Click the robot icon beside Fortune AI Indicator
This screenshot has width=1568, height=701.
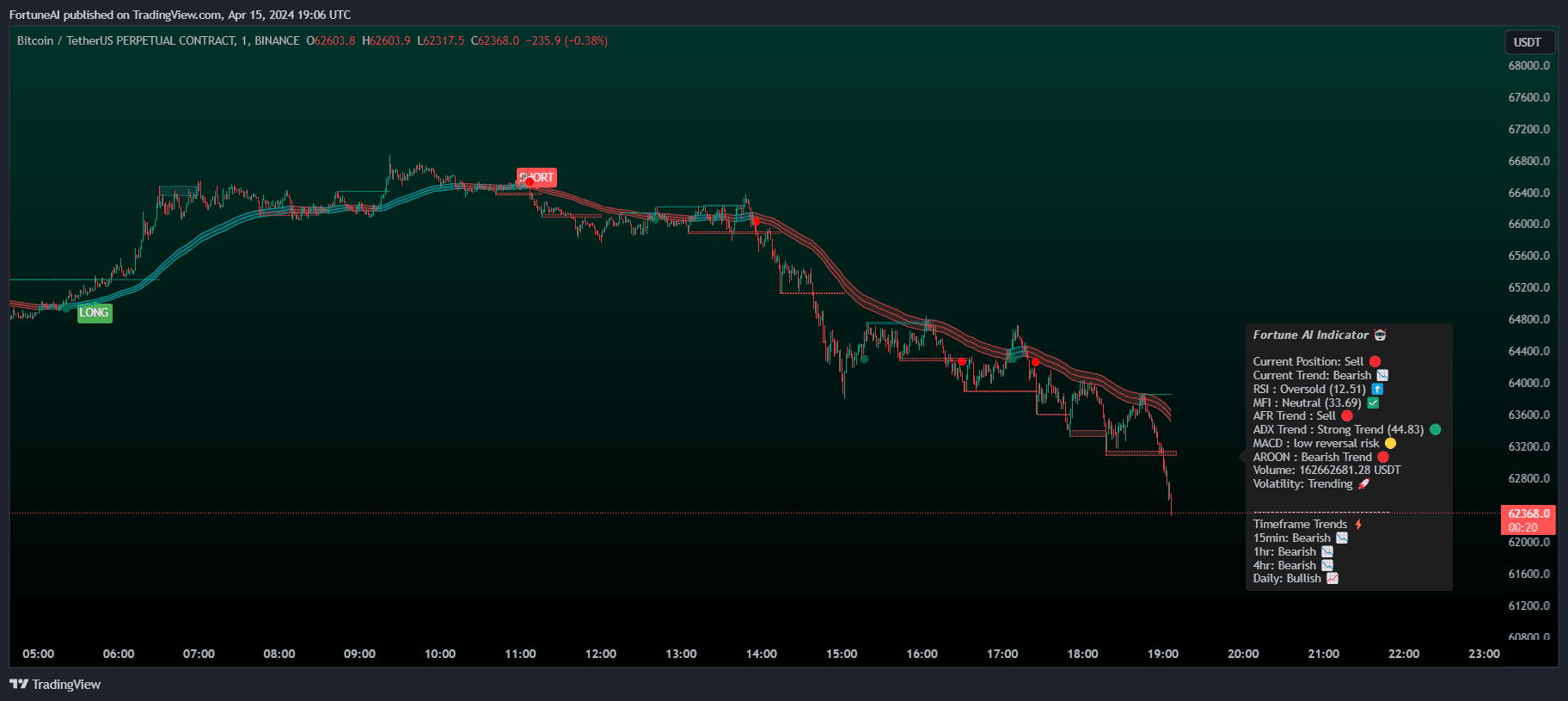click(1380, 335)
